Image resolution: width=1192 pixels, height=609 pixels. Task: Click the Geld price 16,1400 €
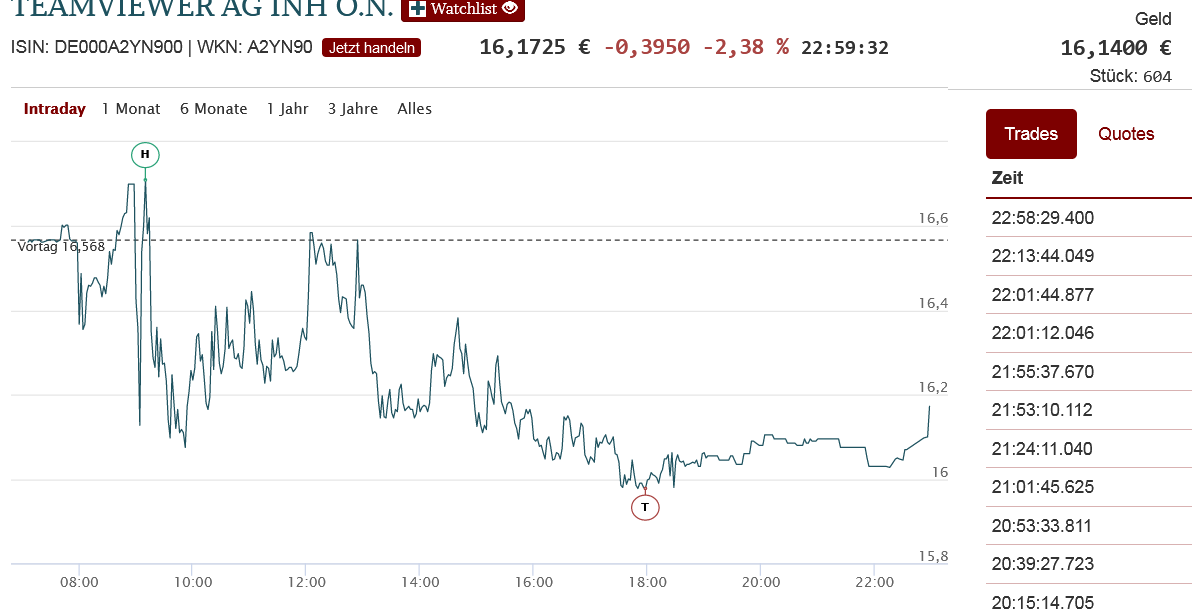point(1115,47)
